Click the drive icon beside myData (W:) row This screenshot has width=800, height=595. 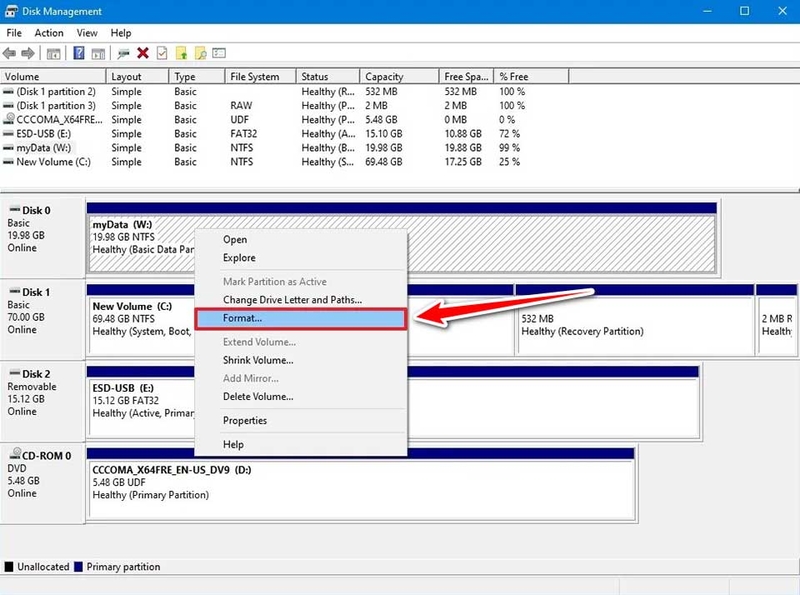pos(8,148)
